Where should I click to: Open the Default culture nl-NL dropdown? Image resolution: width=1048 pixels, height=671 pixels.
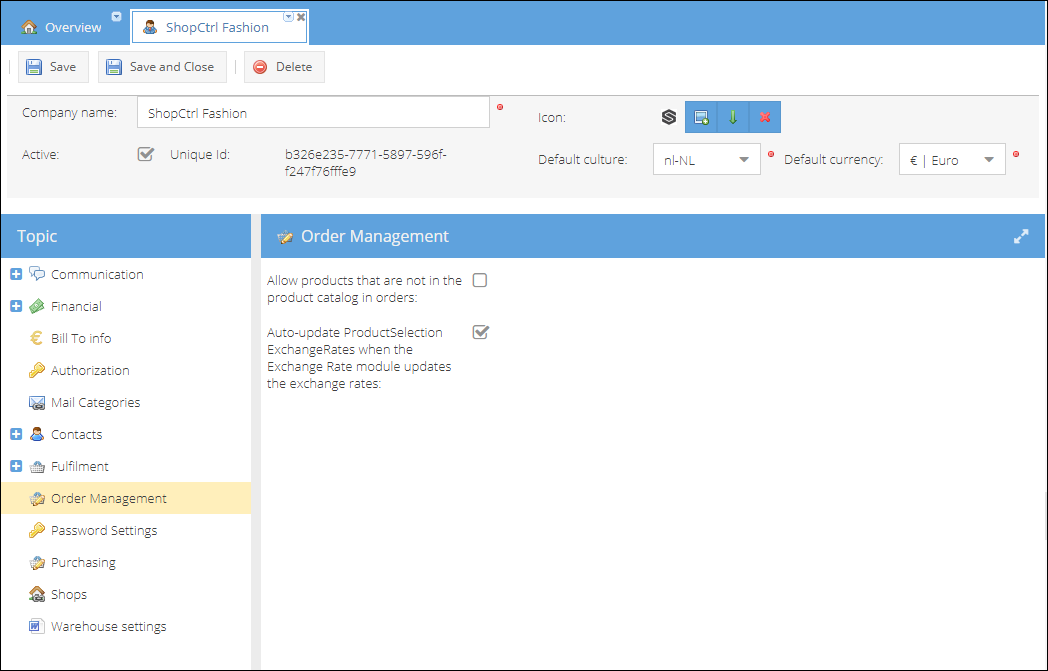tap(706, 160)
